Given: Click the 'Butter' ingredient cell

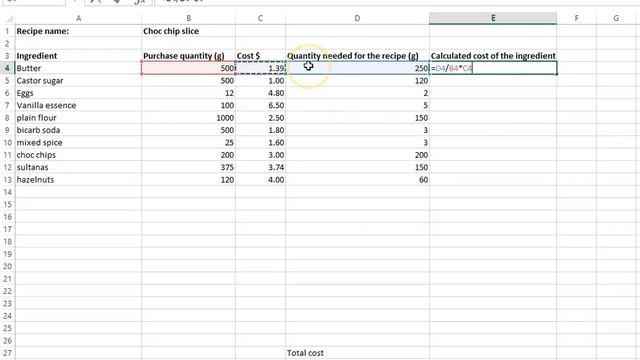Looking at the screenshot, I should 78,68.
